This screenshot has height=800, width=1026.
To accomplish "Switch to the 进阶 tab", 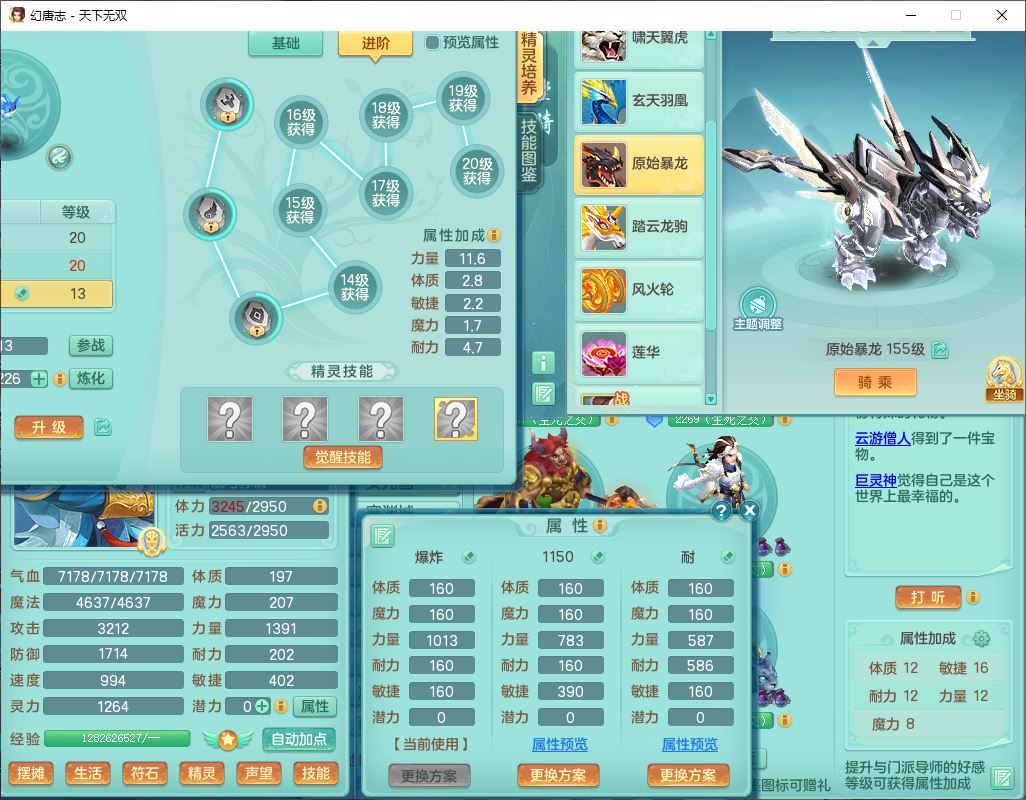I will pyautogui.click(x=375, y=43).
